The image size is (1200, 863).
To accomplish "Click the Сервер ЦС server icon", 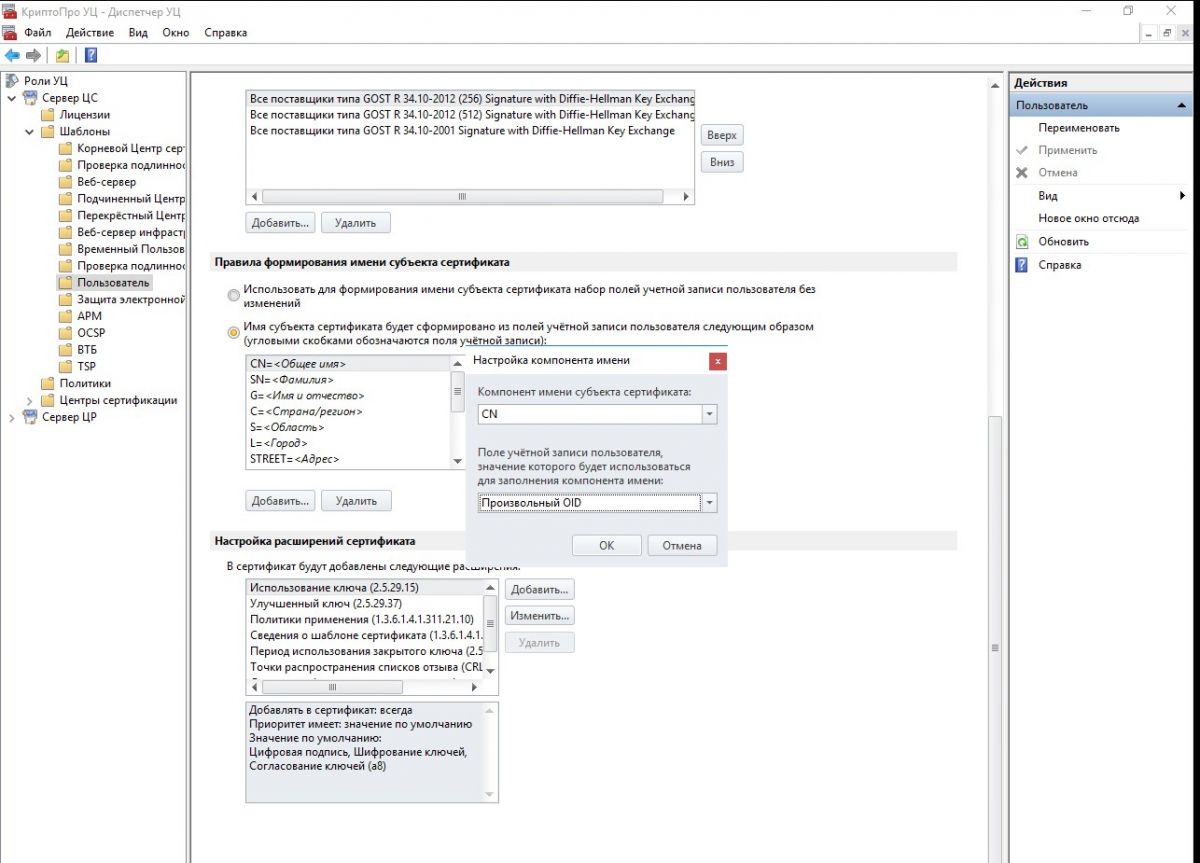I will (30, 98).
